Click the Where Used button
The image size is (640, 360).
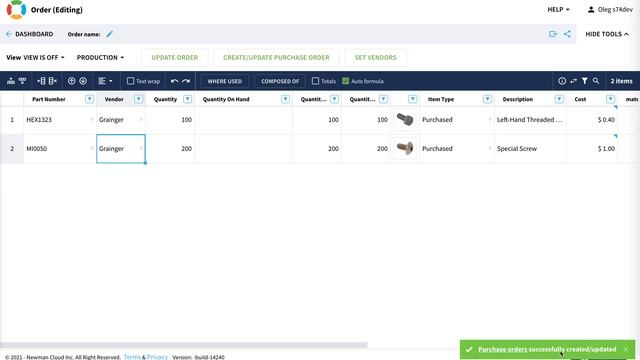pyautogui.click(x=224, y=81)
